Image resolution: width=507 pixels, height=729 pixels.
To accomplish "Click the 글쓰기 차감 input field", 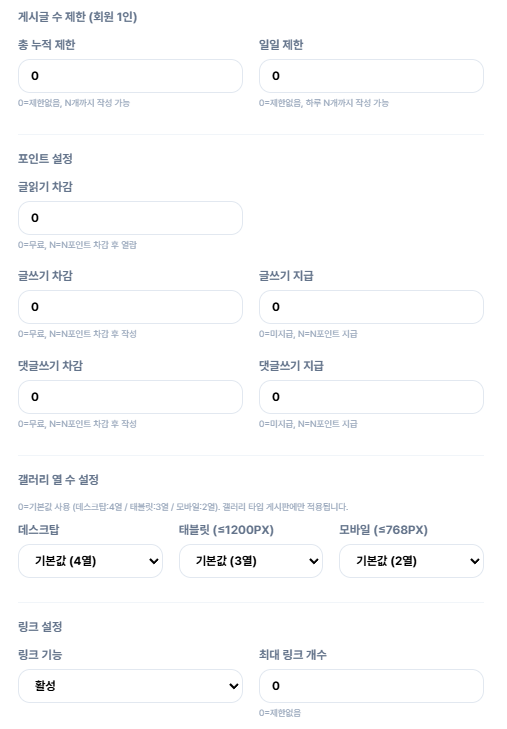I will [x=130, y=307].
